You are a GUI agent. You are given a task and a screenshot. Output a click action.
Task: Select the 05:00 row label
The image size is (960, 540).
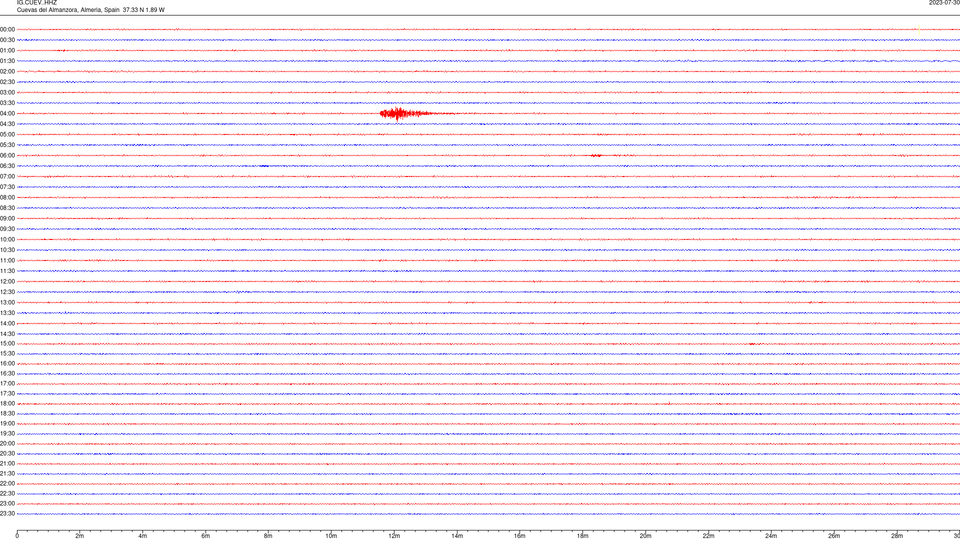[x=7, y=135]
